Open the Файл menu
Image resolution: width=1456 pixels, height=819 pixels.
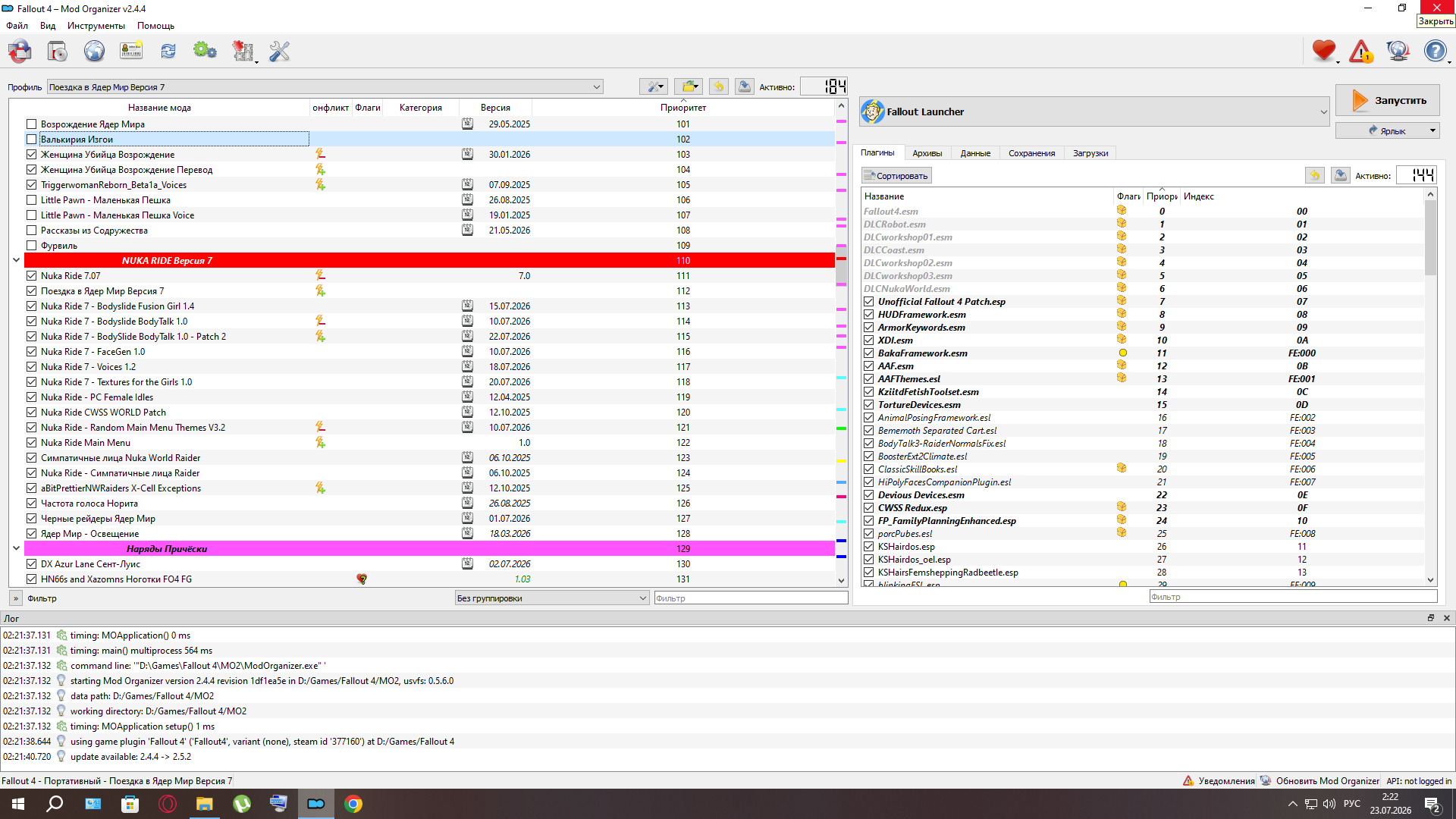click(17, 26)
